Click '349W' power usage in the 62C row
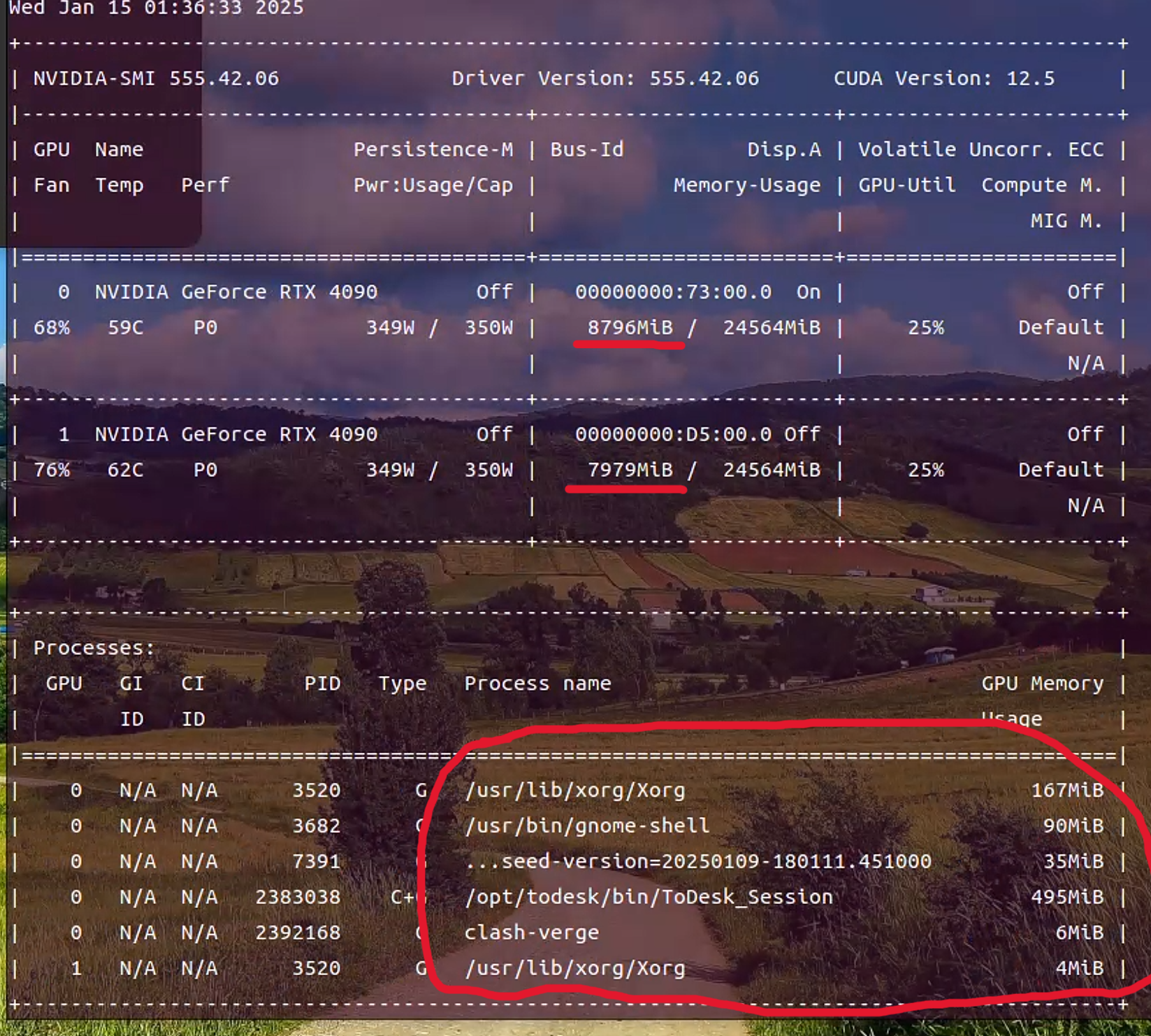Viewport: 1151px width, 1036px height. click(391, 470)
